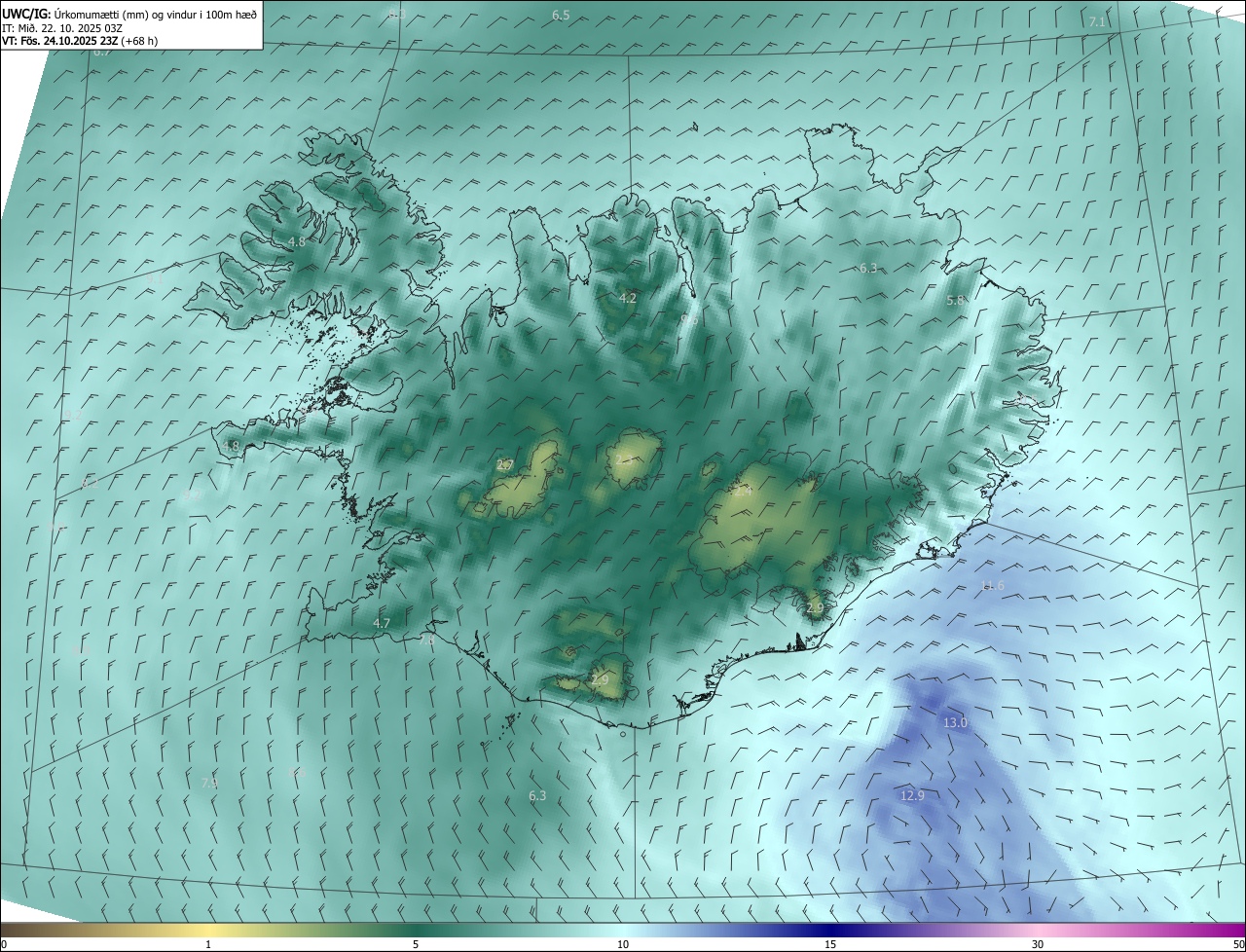The image size is (1246, 952).
Task: Click the 4.2 value label
Action: (628, 298)
